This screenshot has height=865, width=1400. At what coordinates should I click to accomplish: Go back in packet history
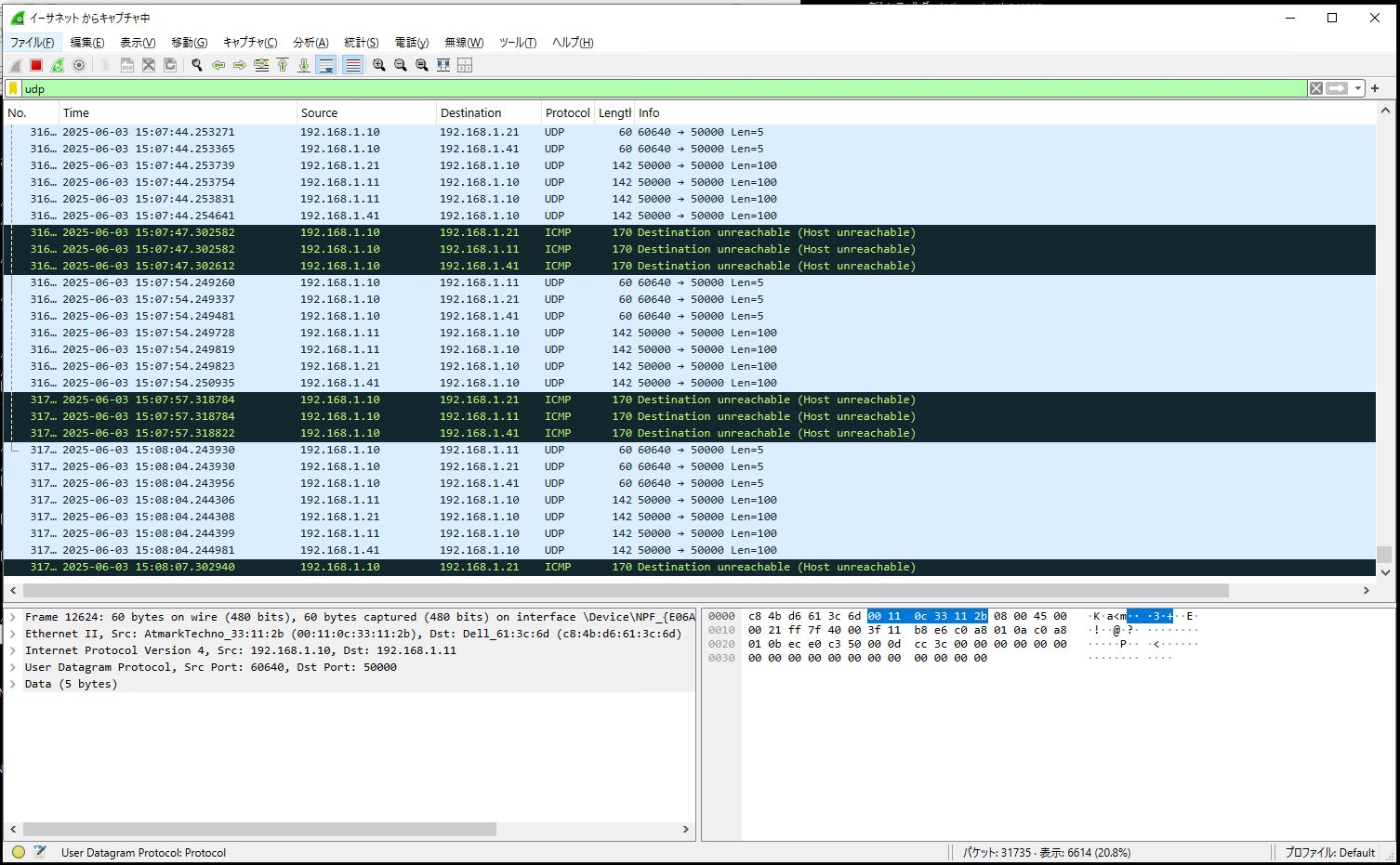[218, 65]
